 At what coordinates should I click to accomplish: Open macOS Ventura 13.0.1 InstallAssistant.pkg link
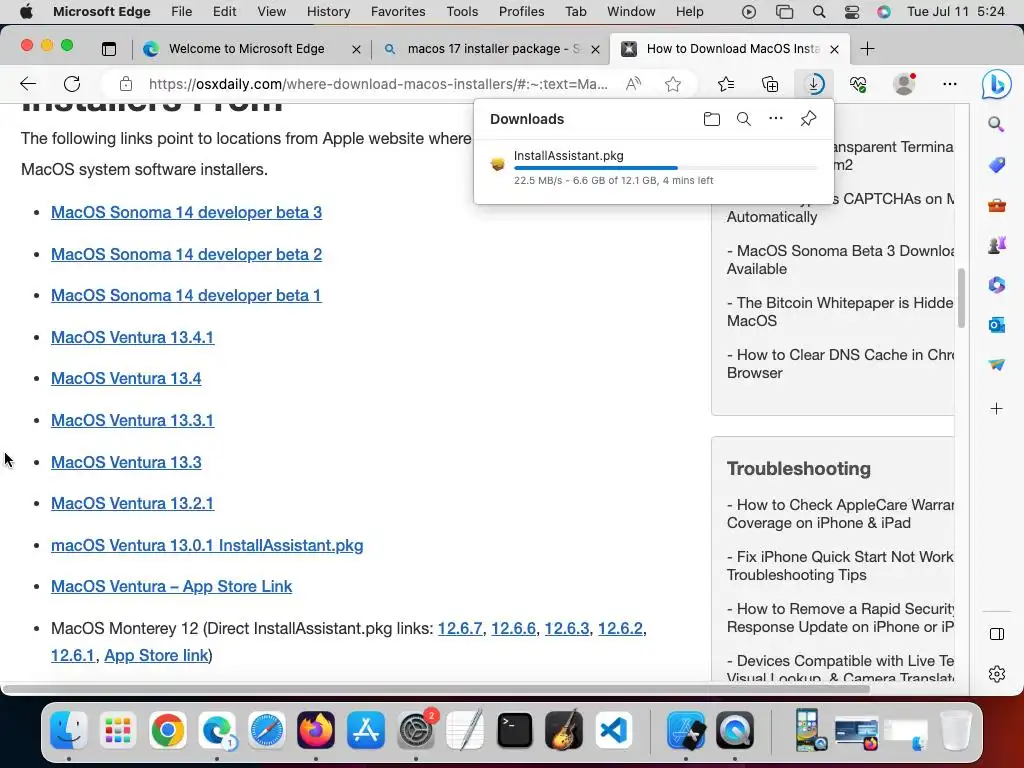point(207,545)
